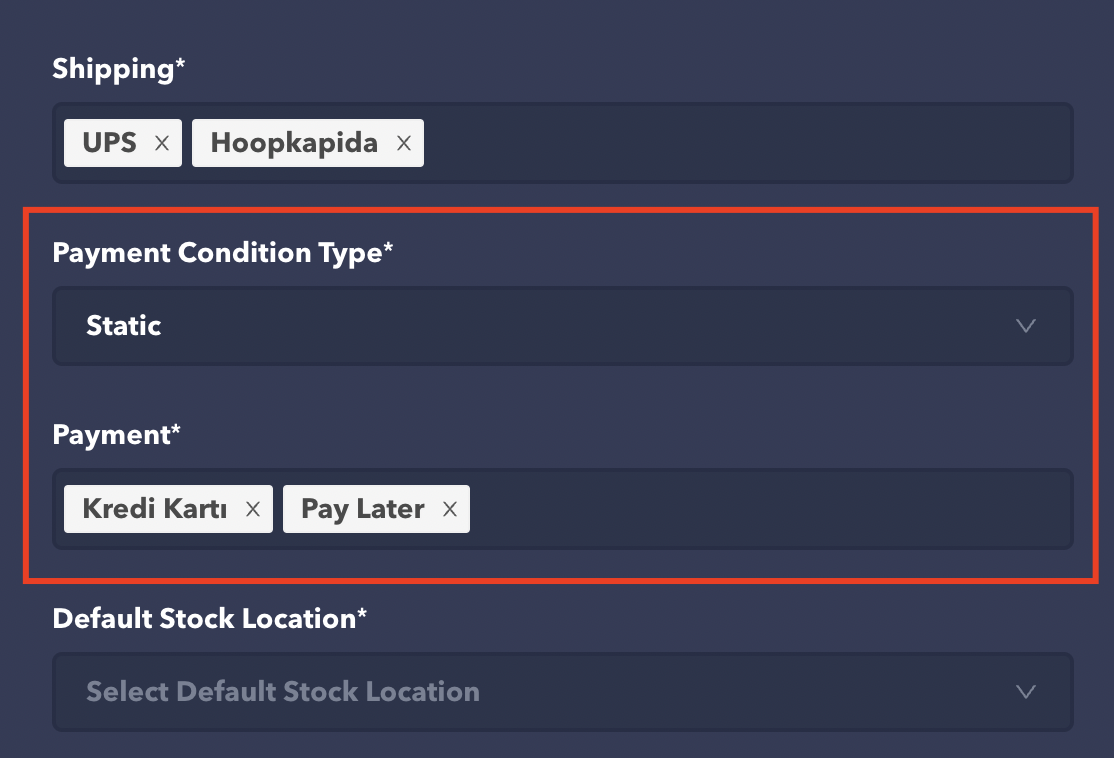Viewport: 1114px width, 758px height.
Task: Remove the Hoopkapida shipping tag
Action: click(404, 143)
